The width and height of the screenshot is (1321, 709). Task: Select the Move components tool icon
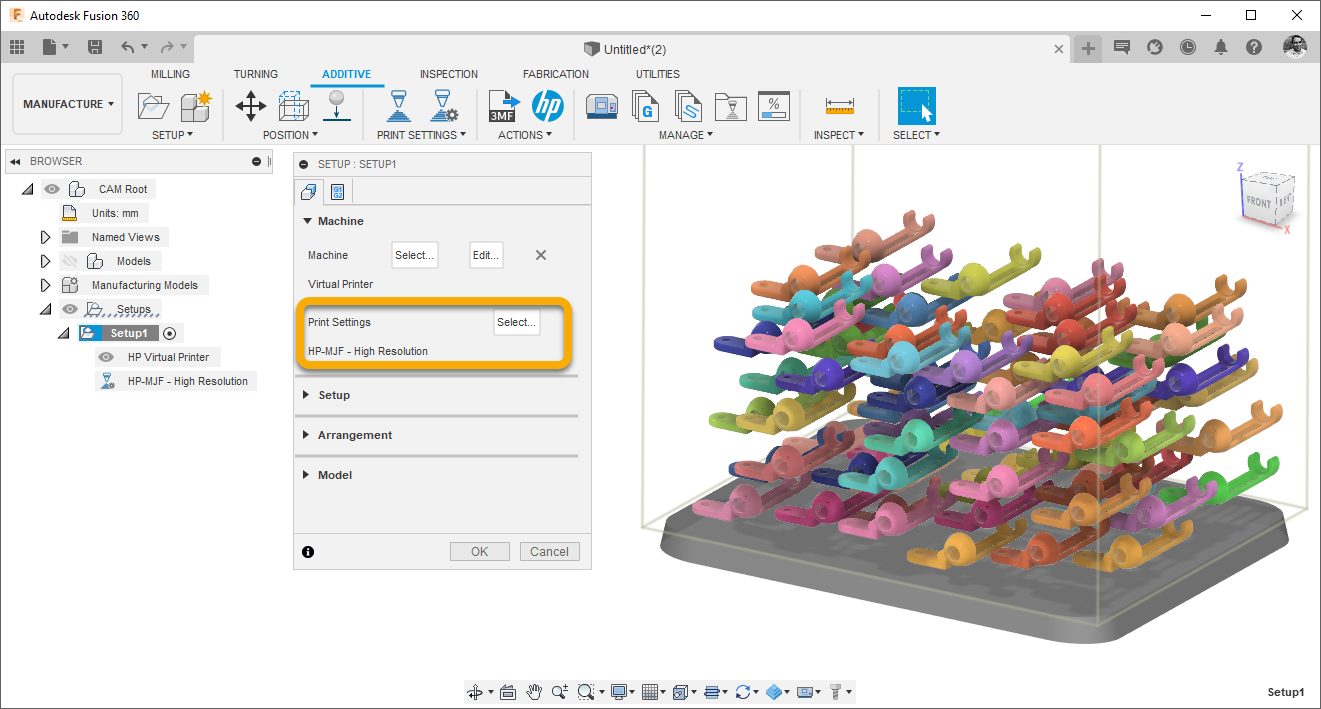click(250, 105)
